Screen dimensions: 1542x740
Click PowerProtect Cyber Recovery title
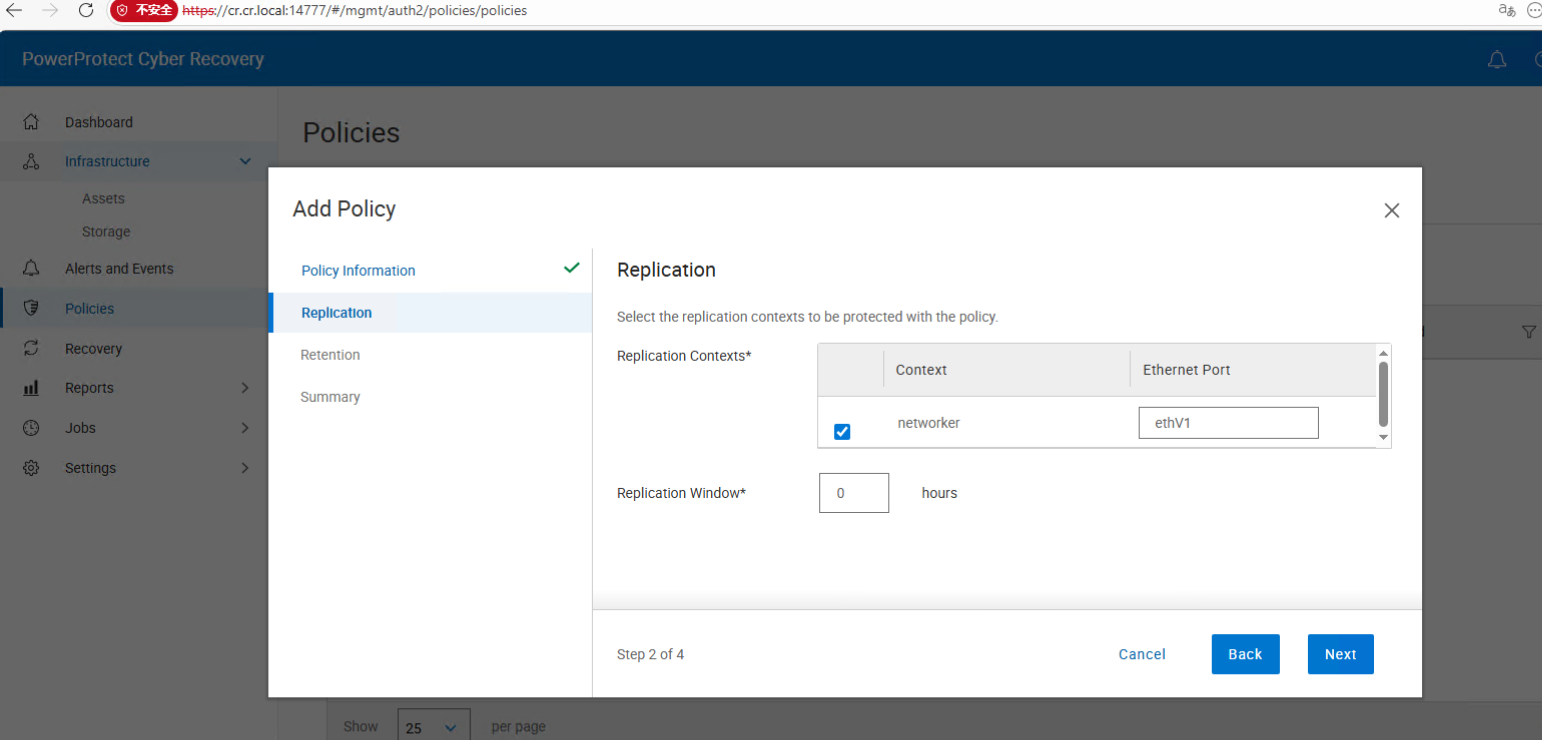click(x=143, y=59)
